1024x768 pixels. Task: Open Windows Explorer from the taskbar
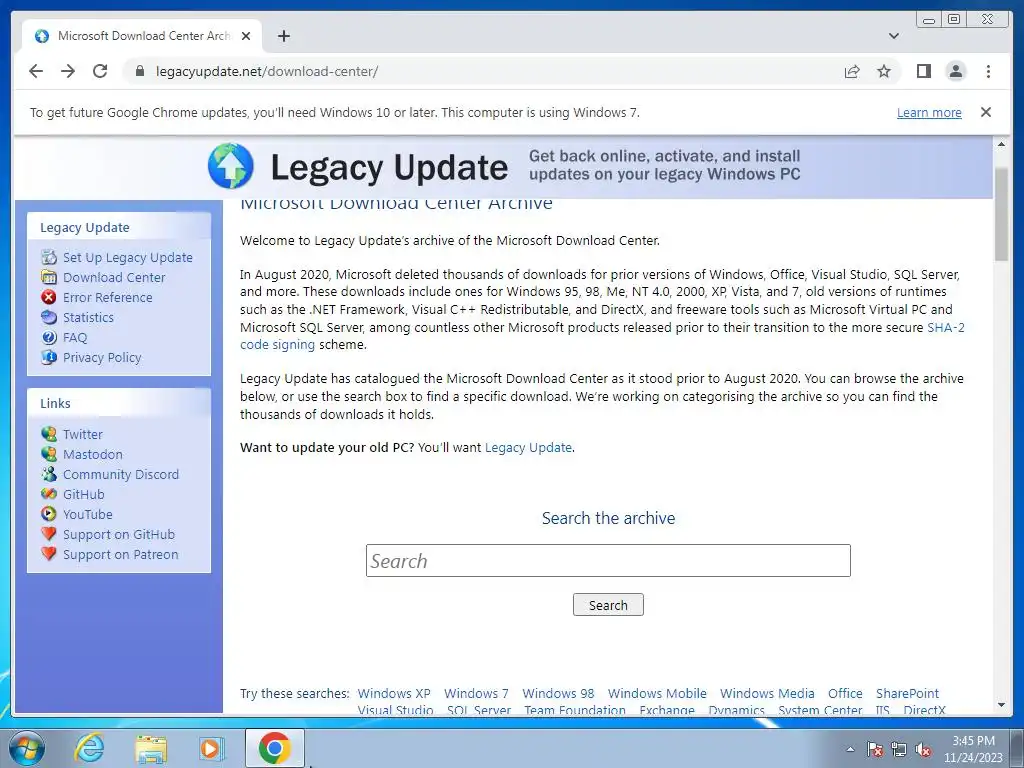[151, 748]
